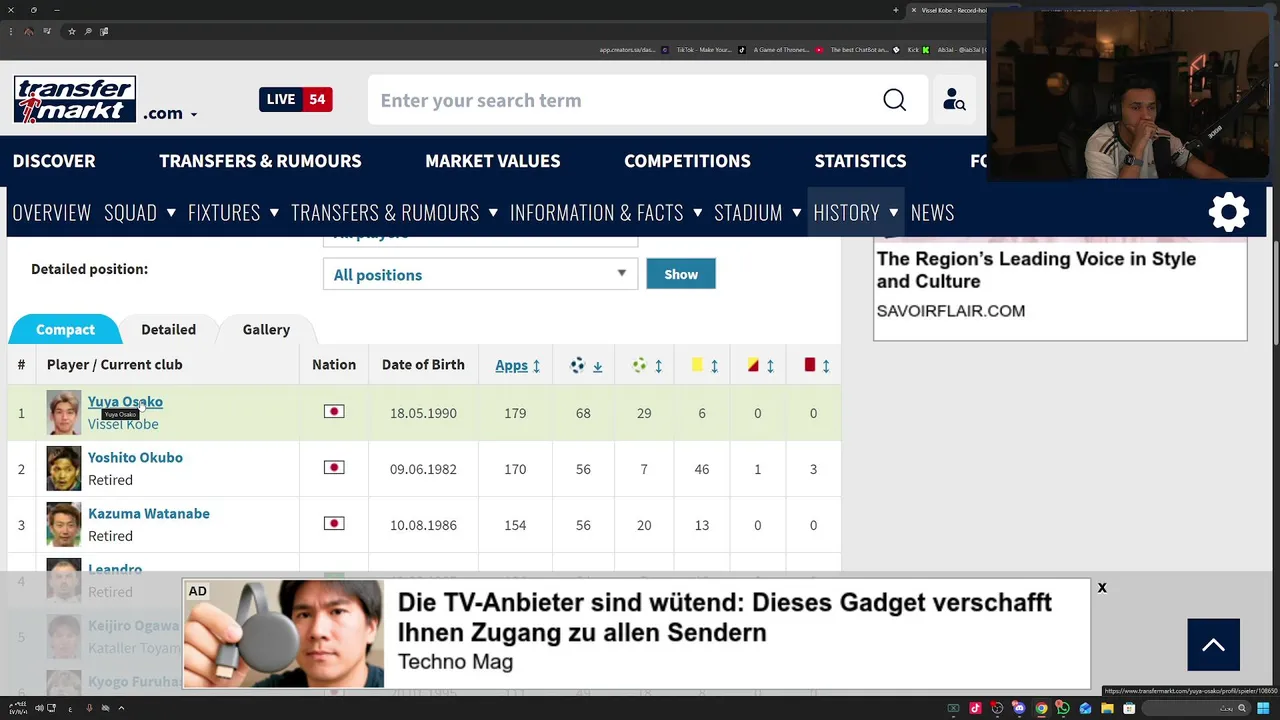Screen dimensions: 1280x720
Task: Click the Transfermarkt logo
Action: coord(75,99)
